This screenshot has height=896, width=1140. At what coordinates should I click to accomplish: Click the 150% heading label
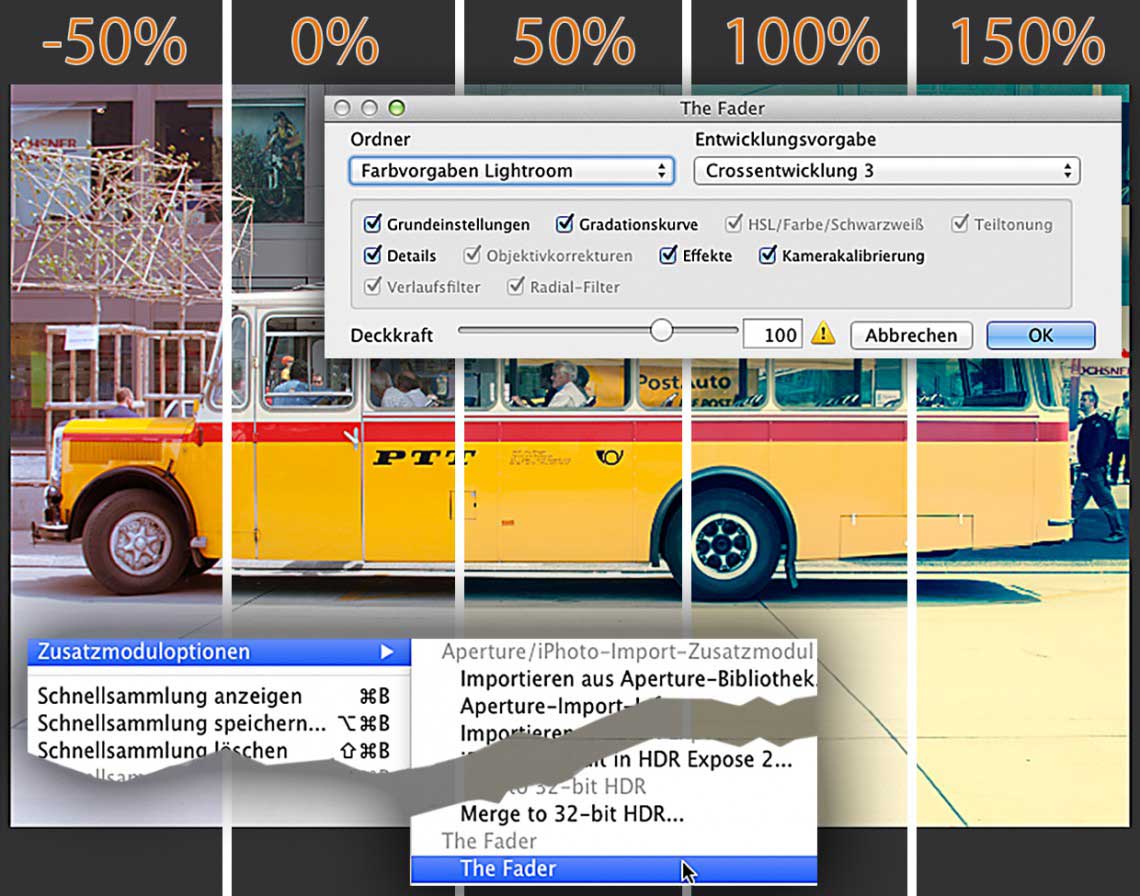(1028, 42)
